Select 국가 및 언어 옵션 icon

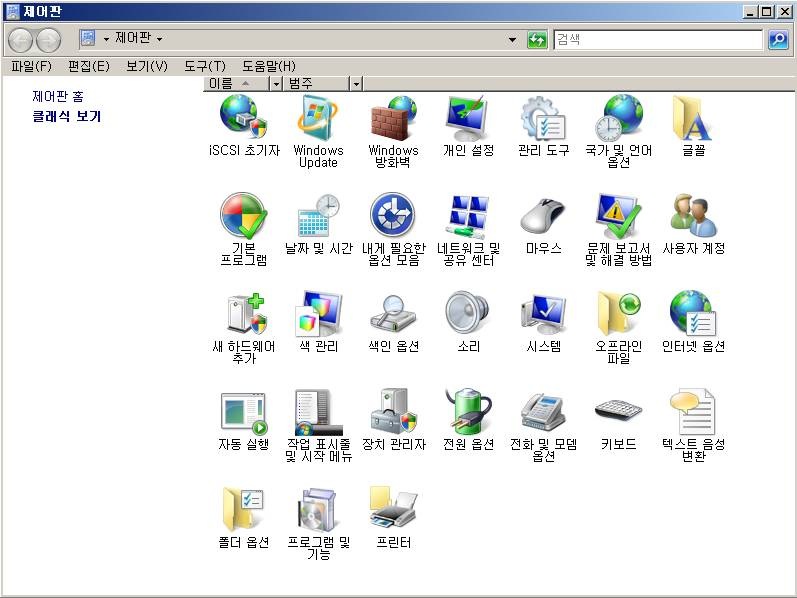pyautogui.click(x=619, y=118)
